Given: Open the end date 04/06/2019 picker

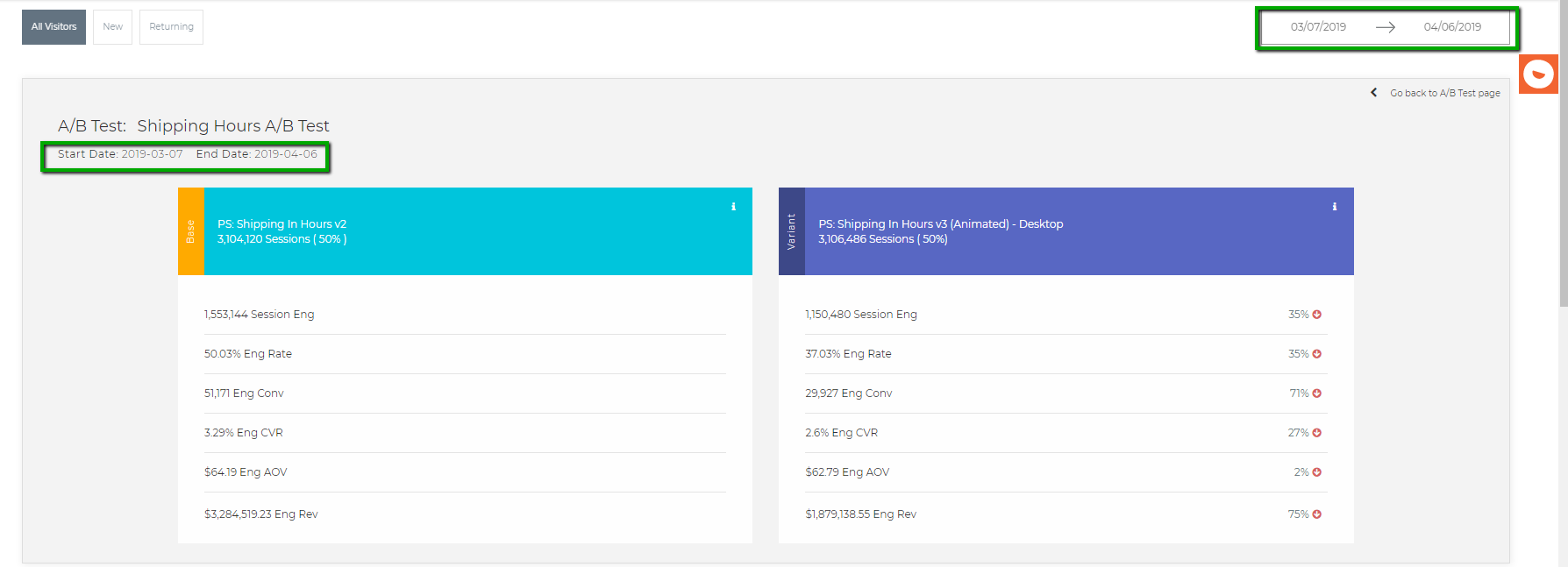Looking at the screenshot, I should 1452,27.
